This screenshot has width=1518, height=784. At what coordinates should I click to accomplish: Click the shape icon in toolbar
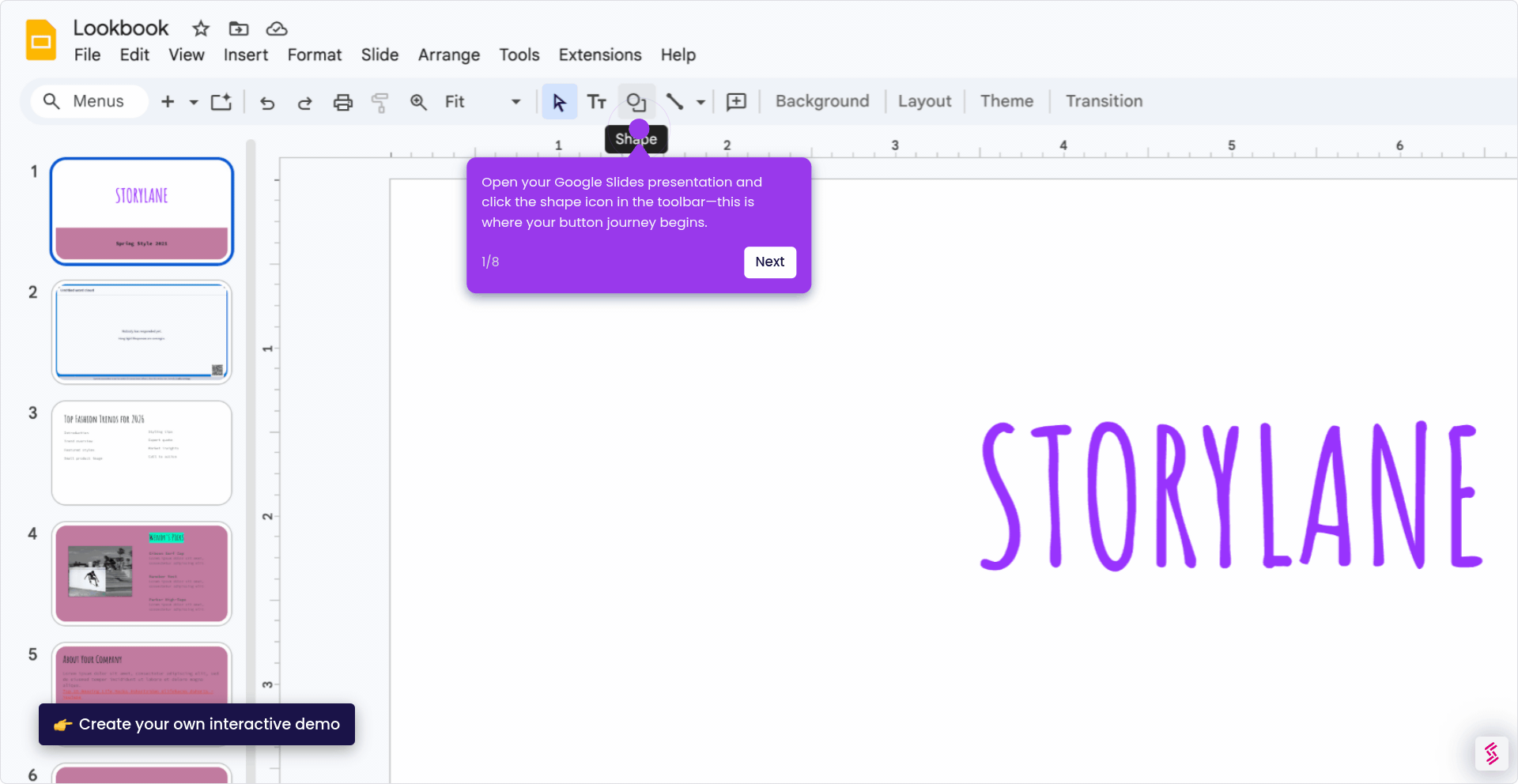coord(636,102)
